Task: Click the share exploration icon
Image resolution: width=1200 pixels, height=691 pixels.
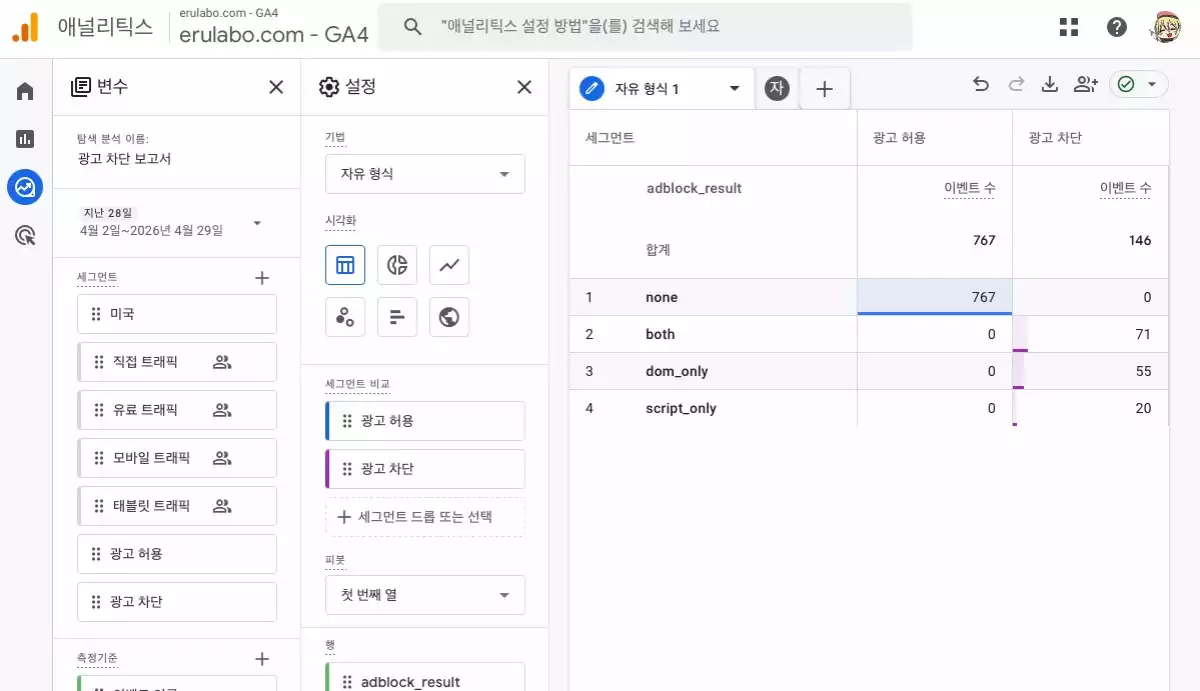Action: pyautogui.click(x=1085, y=86)
